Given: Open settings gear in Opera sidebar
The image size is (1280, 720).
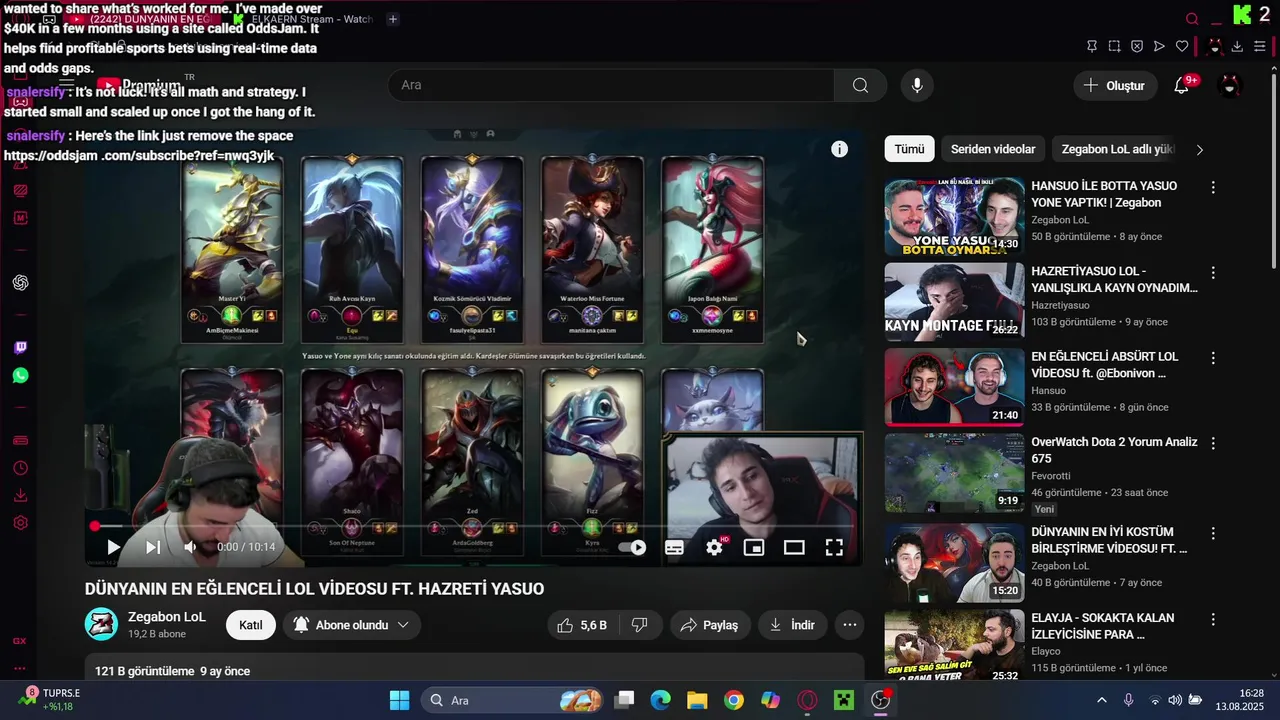Looking at the screenshot, I should [20, 523].
